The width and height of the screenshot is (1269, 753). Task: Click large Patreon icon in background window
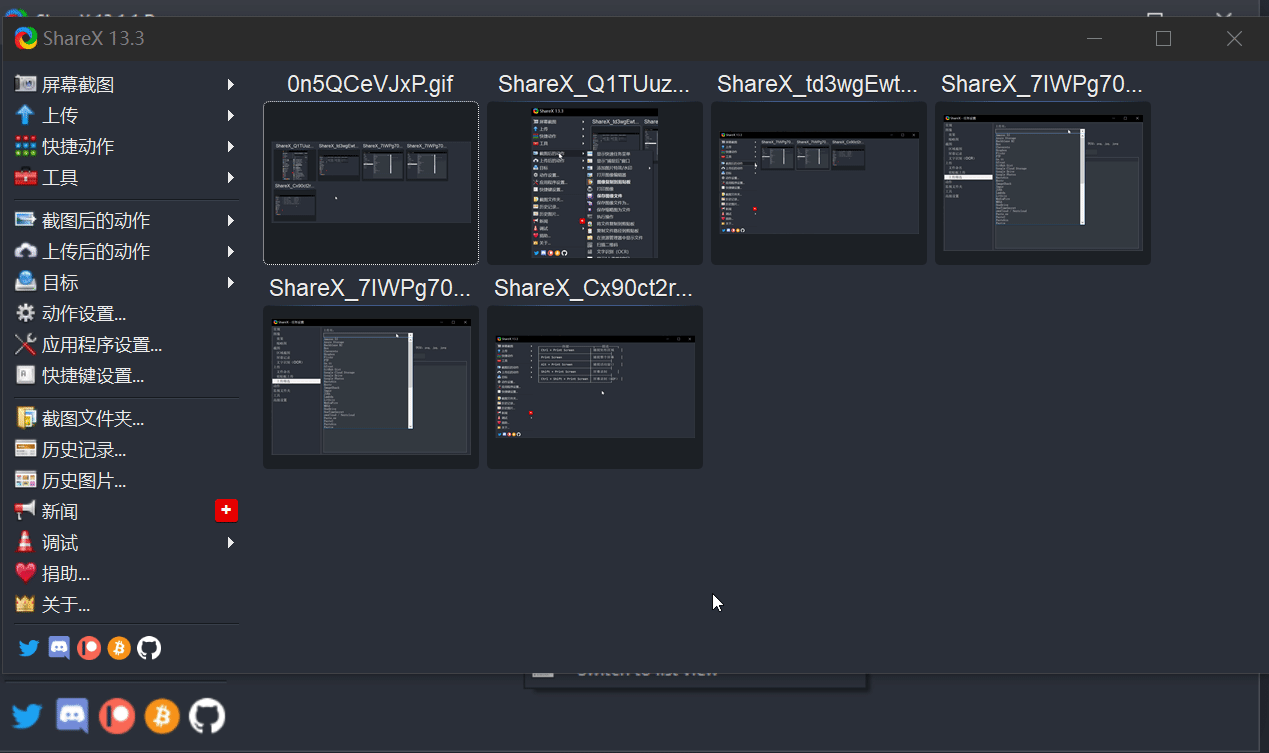point(117,716)
